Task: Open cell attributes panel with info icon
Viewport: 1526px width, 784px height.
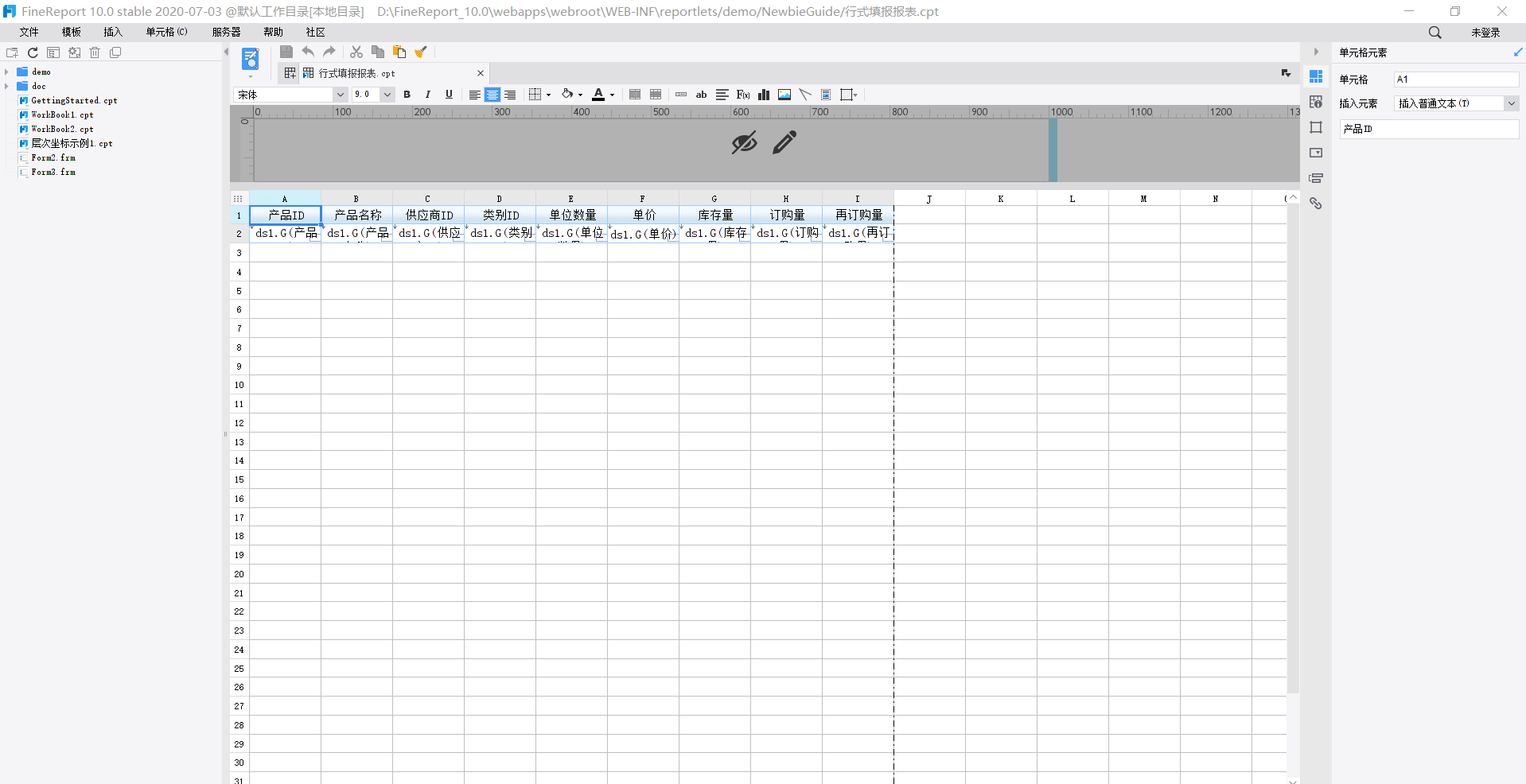Action: pyautogui.click(x=1316, y=102)
